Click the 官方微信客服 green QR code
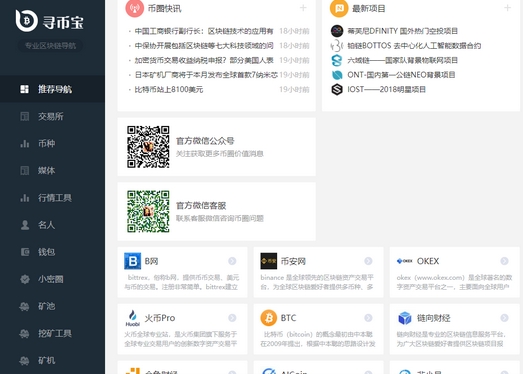 click(x=148, y=212)
